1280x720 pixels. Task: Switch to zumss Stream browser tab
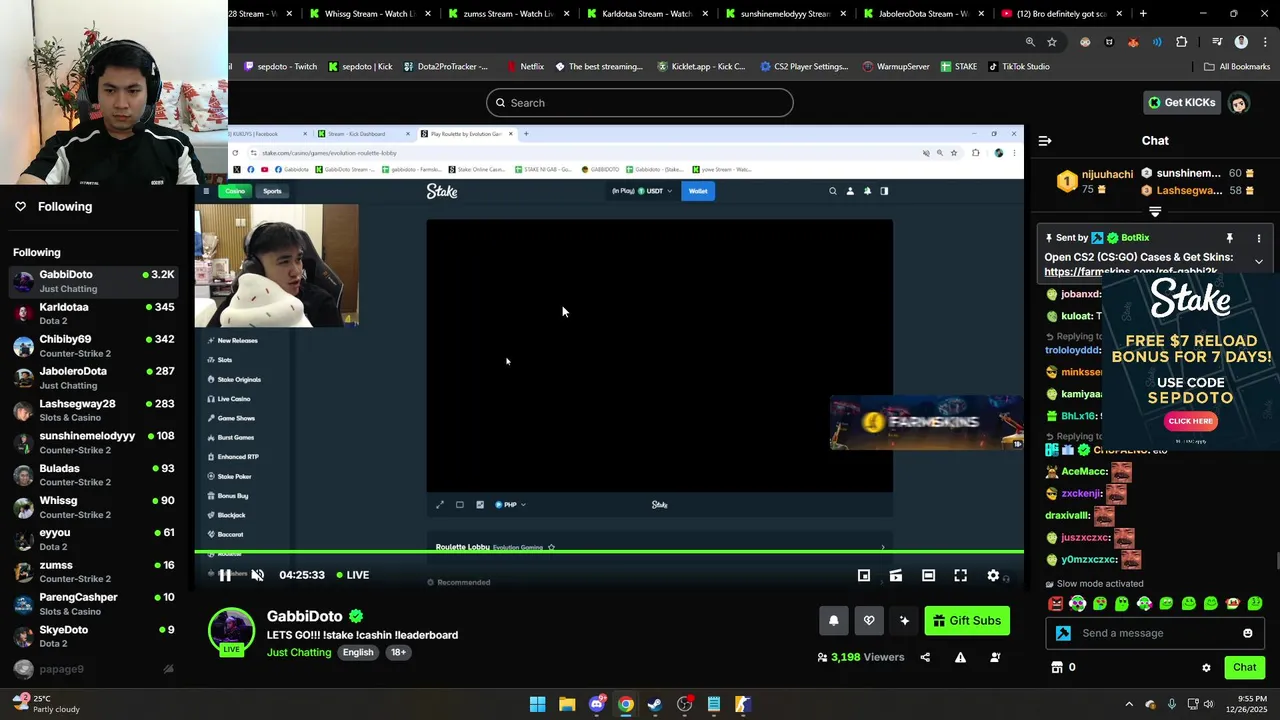[507, 14]
